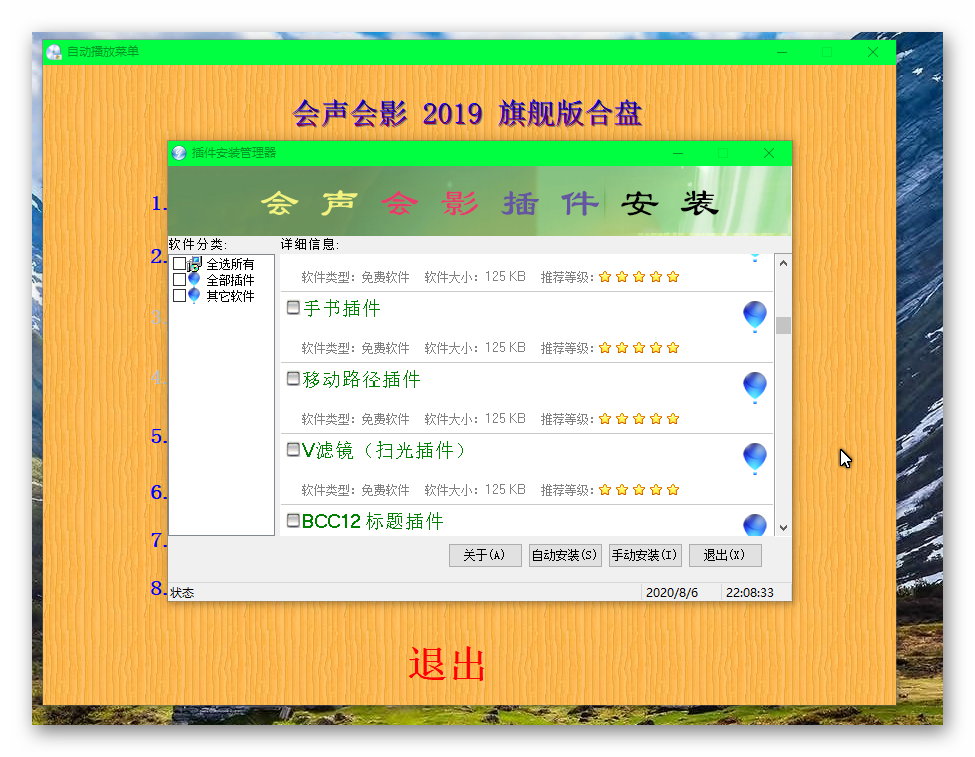This screenshot has width=975, height=757.
Task: Click the blue balloon icon for 手书插件
Action: [755, 317]
